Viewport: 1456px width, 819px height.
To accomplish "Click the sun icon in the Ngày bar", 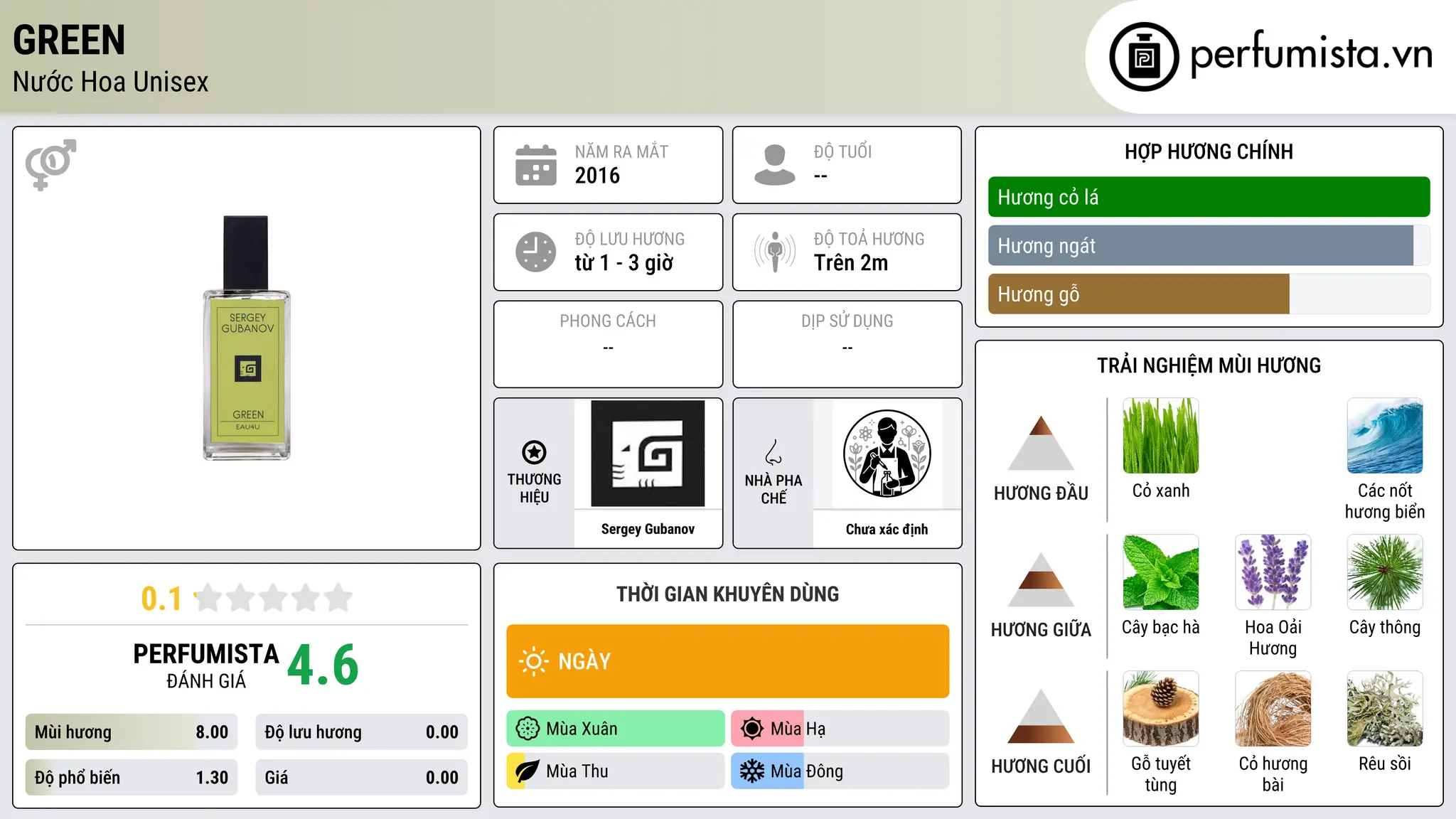I will coord(534,661).
